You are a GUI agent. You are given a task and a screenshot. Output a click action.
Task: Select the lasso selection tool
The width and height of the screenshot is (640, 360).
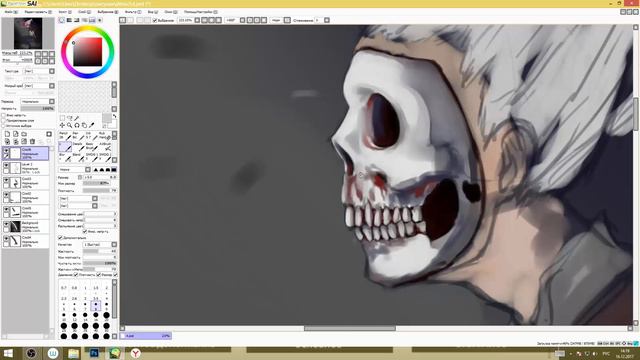click(x=70, y=118)
